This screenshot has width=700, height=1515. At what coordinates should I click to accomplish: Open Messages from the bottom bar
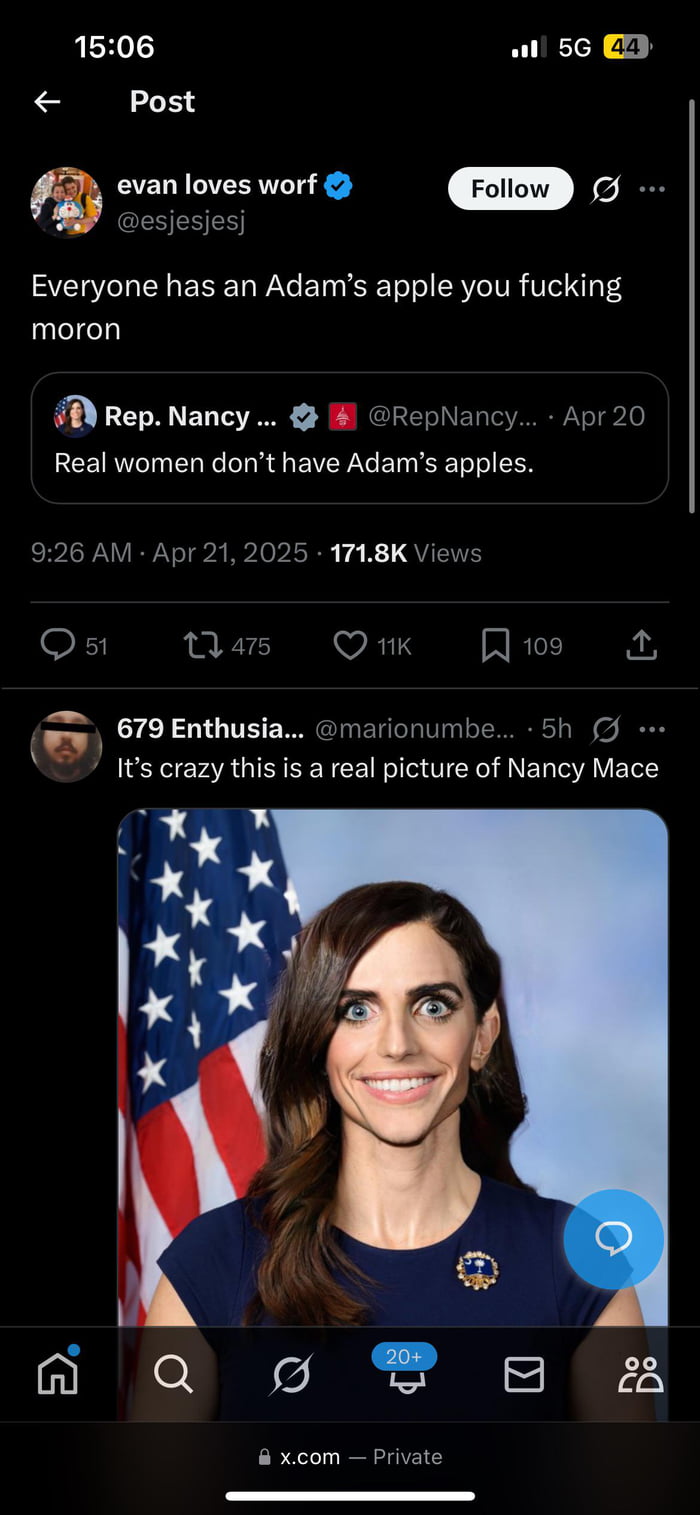pyautogui.click(x=524, y=1373)
